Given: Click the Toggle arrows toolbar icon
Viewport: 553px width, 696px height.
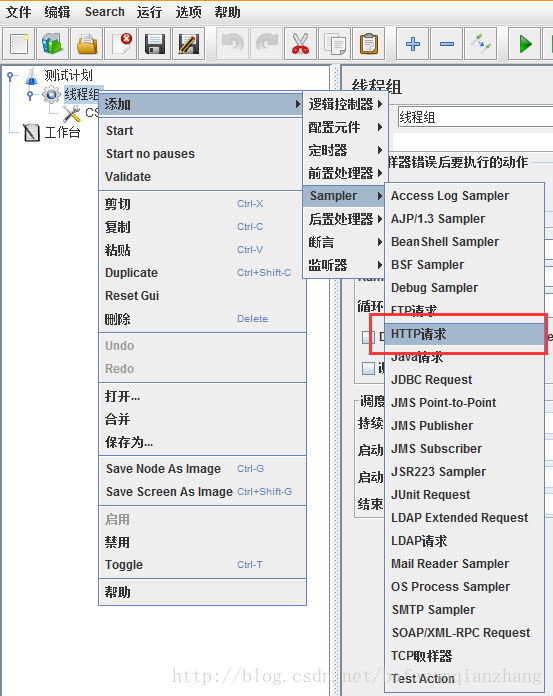Looking at the screenshot, I should click(x=481, y=44).
